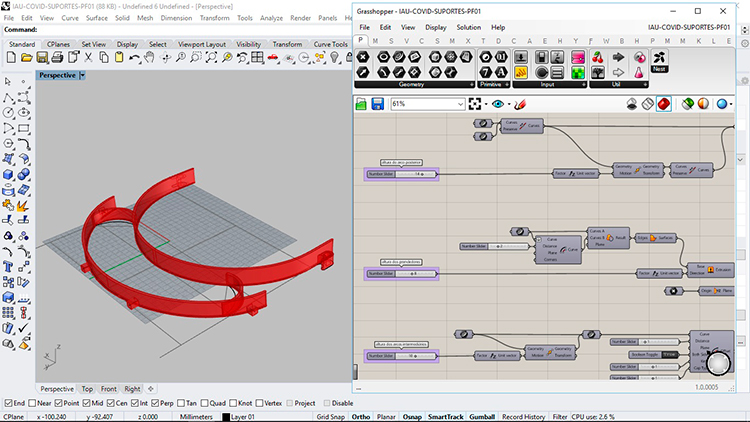Expand the Input group panel
The width and height of the screenshot is (750, 422).
point(584,85)
